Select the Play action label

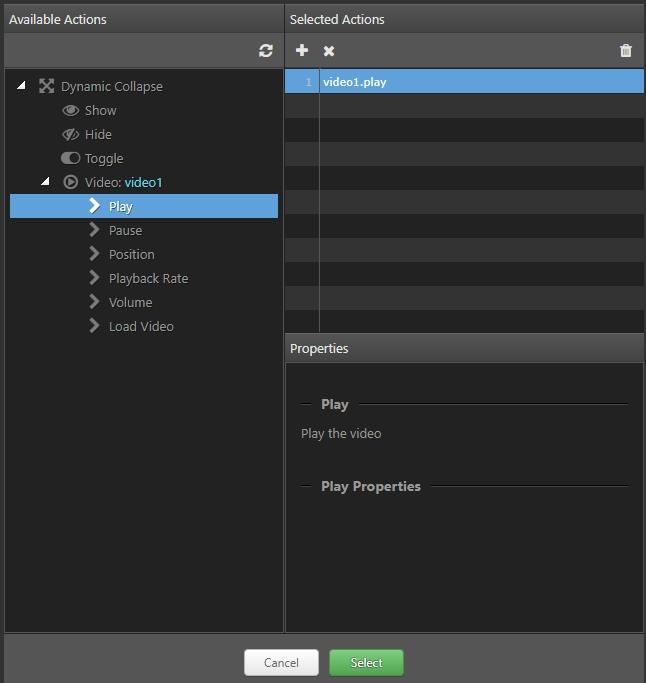[121, 206]
